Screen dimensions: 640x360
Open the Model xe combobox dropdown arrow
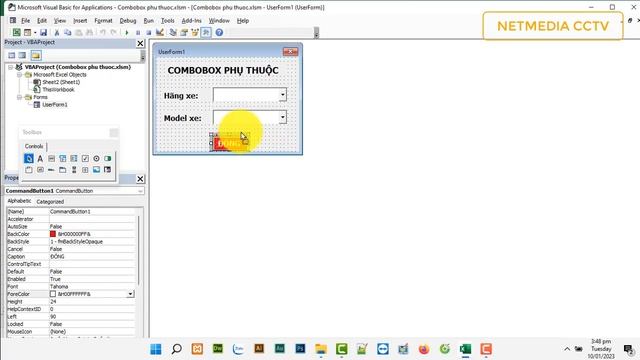point(282,117)
